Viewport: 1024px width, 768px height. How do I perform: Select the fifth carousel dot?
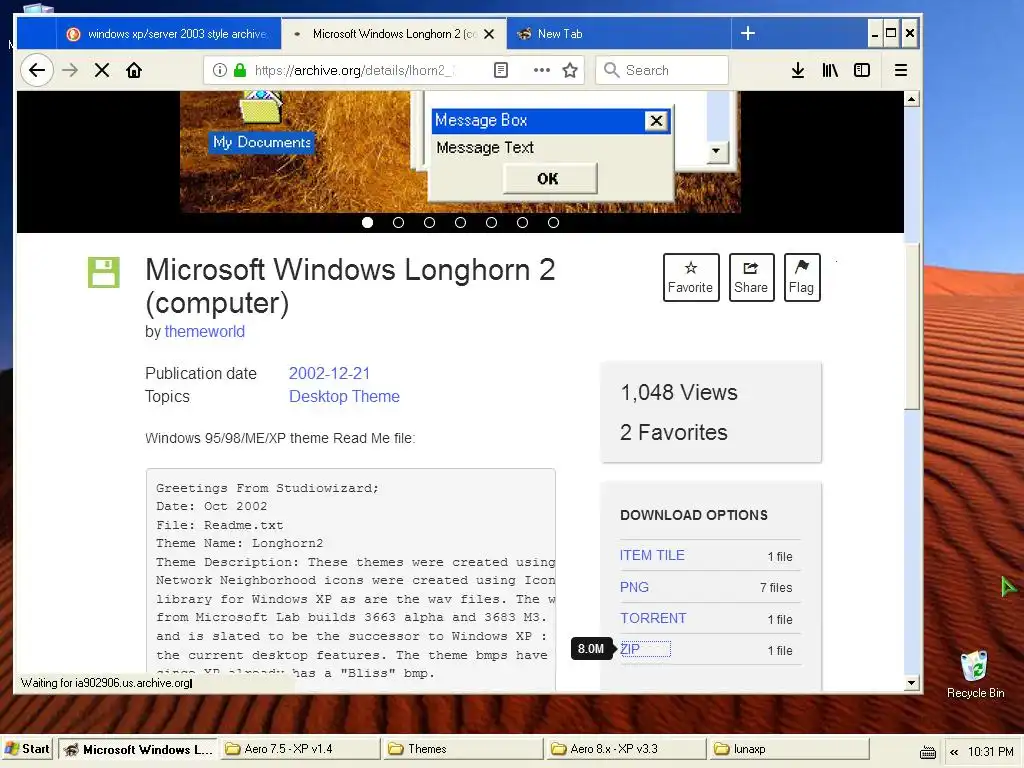point(491,223)
